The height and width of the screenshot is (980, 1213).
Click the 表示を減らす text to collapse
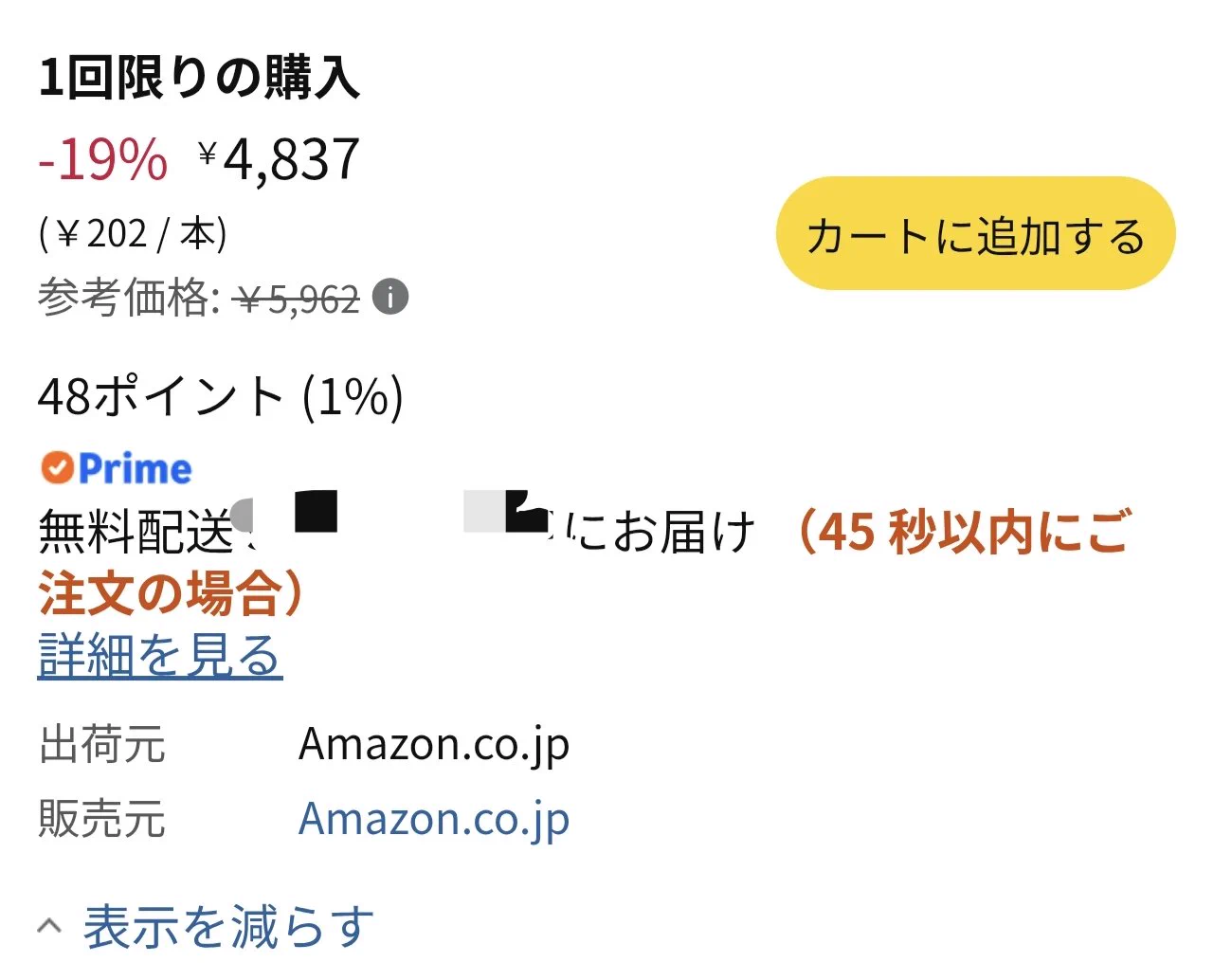228,927
